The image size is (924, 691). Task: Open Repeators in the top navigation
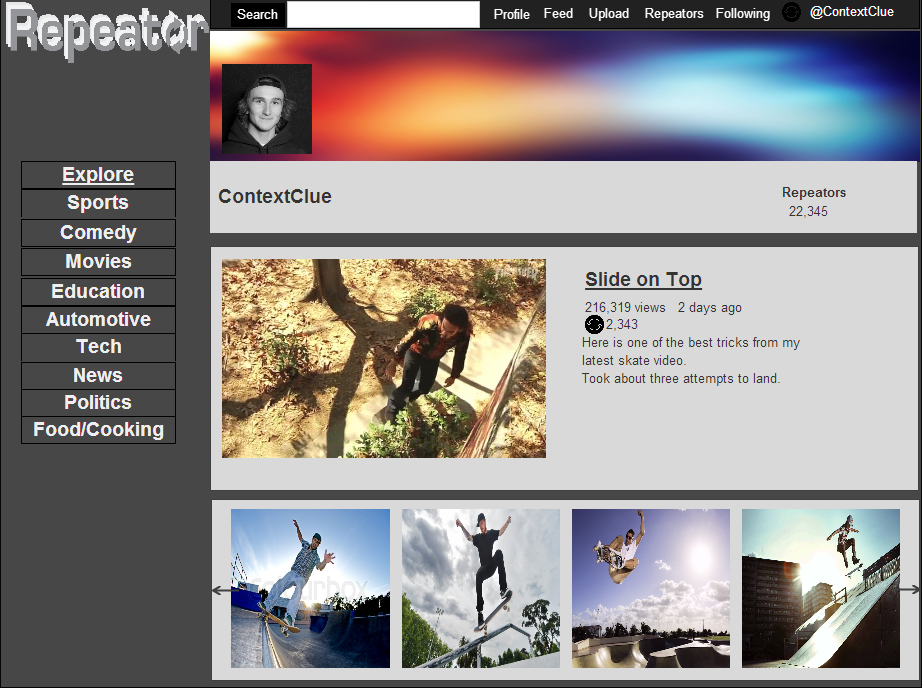point(674,14)
